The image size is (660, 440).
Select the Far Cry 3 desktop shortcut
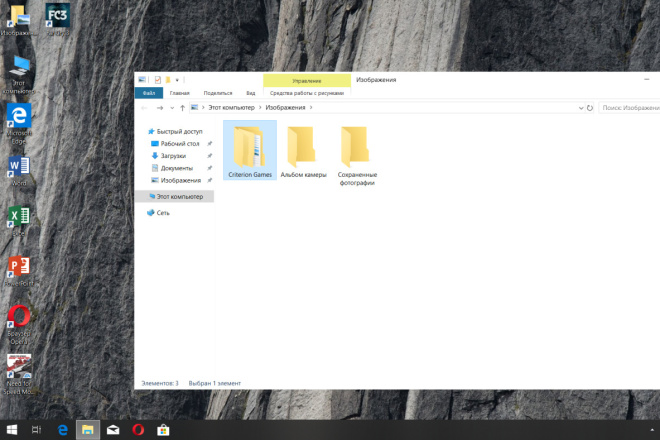pyautogui.click(x=57, y=19)
